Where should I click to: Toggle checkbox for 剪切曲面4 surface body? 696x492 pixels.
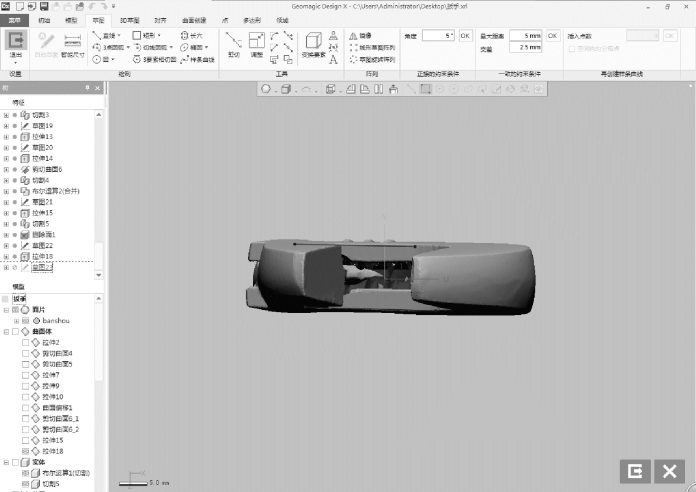(26, 353)
